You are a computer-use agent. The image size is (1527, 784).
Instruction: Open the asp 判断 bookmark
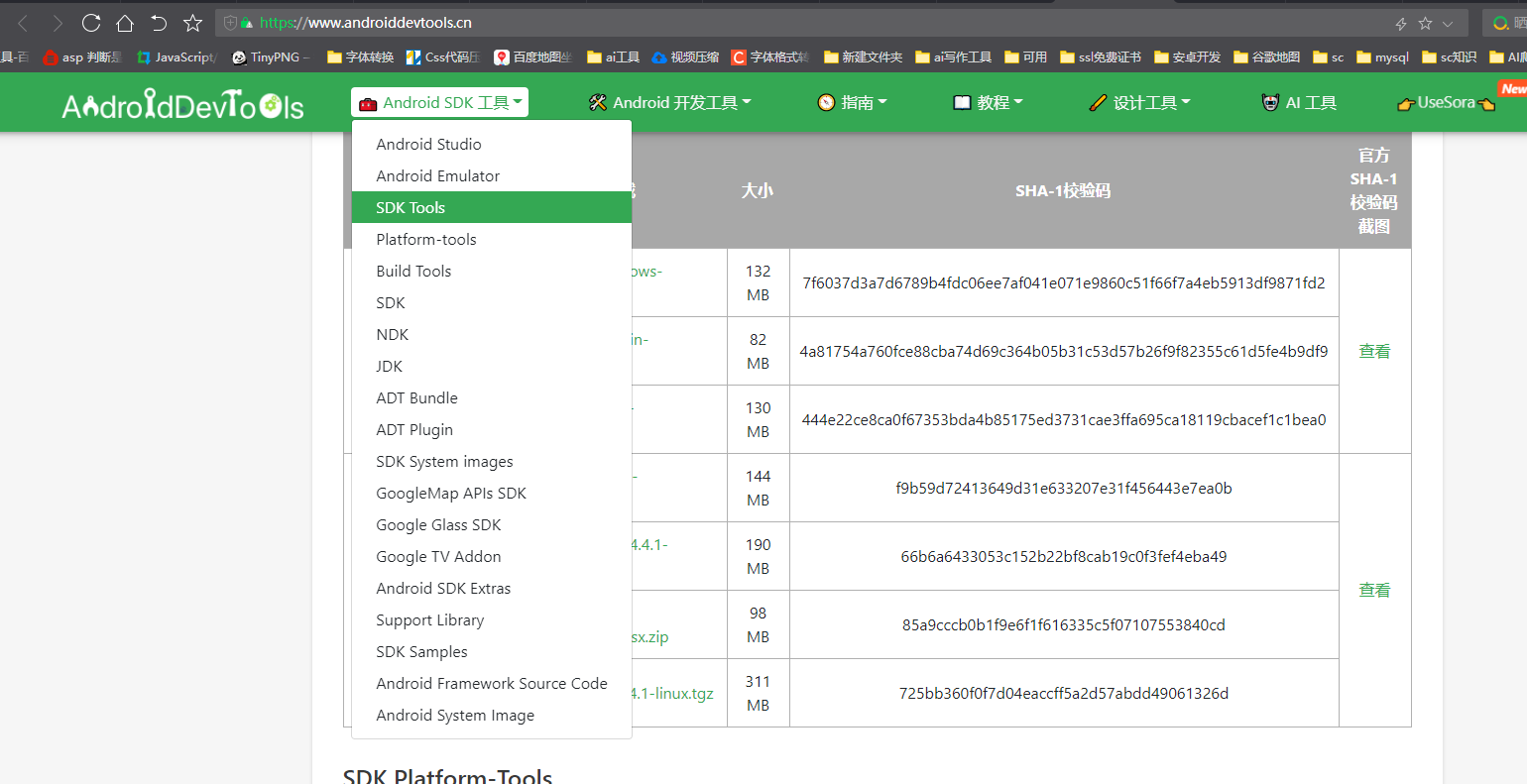pyautogui.click(x=82, y=57)
